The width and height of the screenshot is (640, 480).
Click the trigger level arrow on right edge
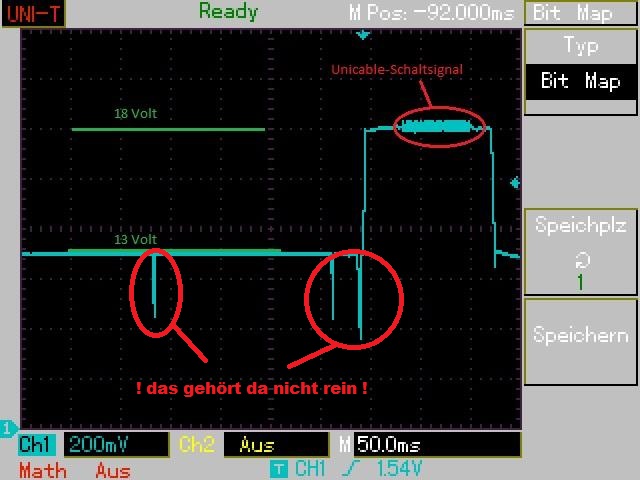[515, 183]
